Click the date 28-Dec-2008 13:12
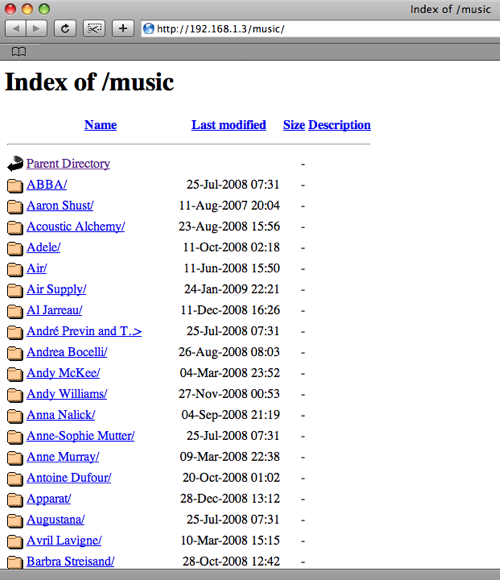This screenshot has height=580, width=500. 230,499
